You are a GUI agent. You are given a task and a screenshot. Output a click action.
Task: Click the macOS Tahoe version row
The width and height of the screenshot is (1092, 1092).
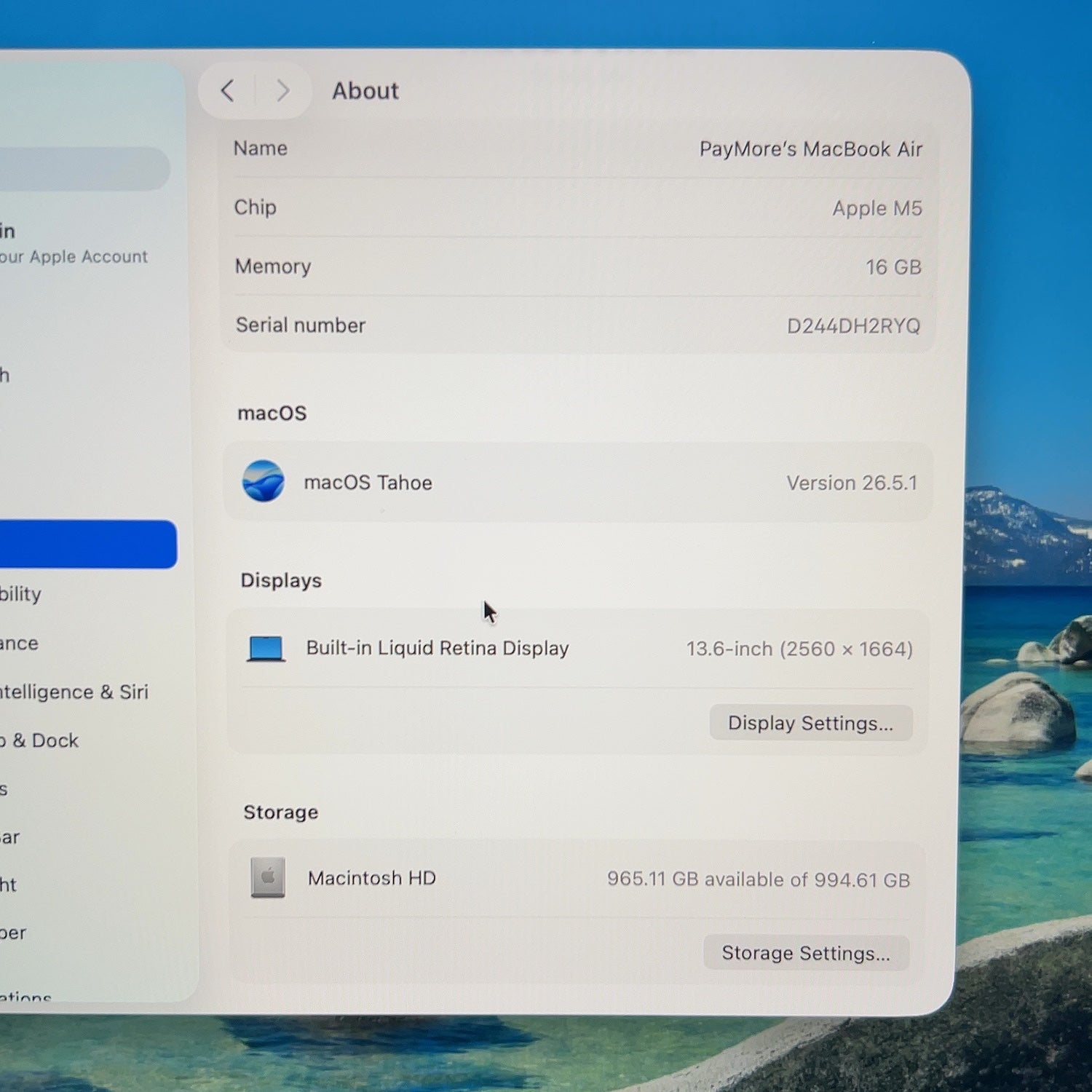577,482
